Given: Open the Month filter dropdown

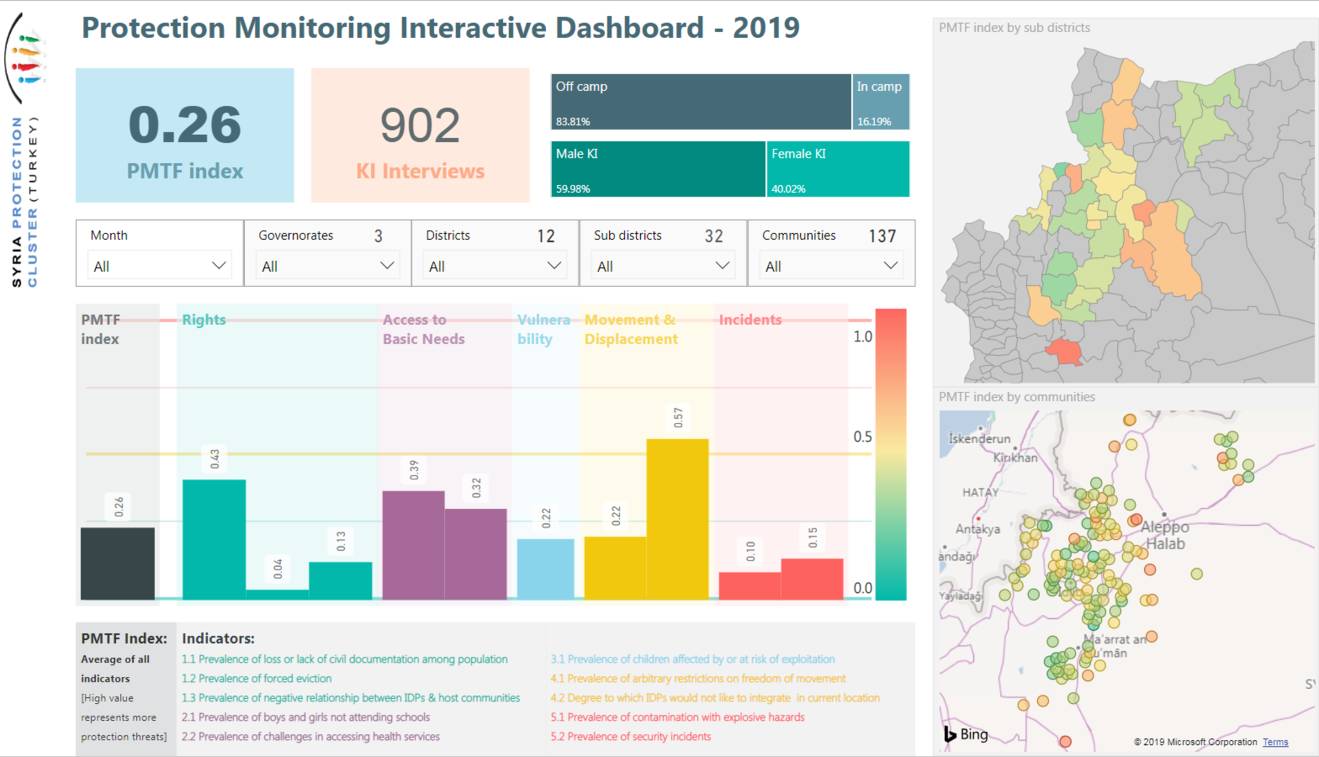Looking at the screenshot, I should pyautogui.click(x=159, y=266).
